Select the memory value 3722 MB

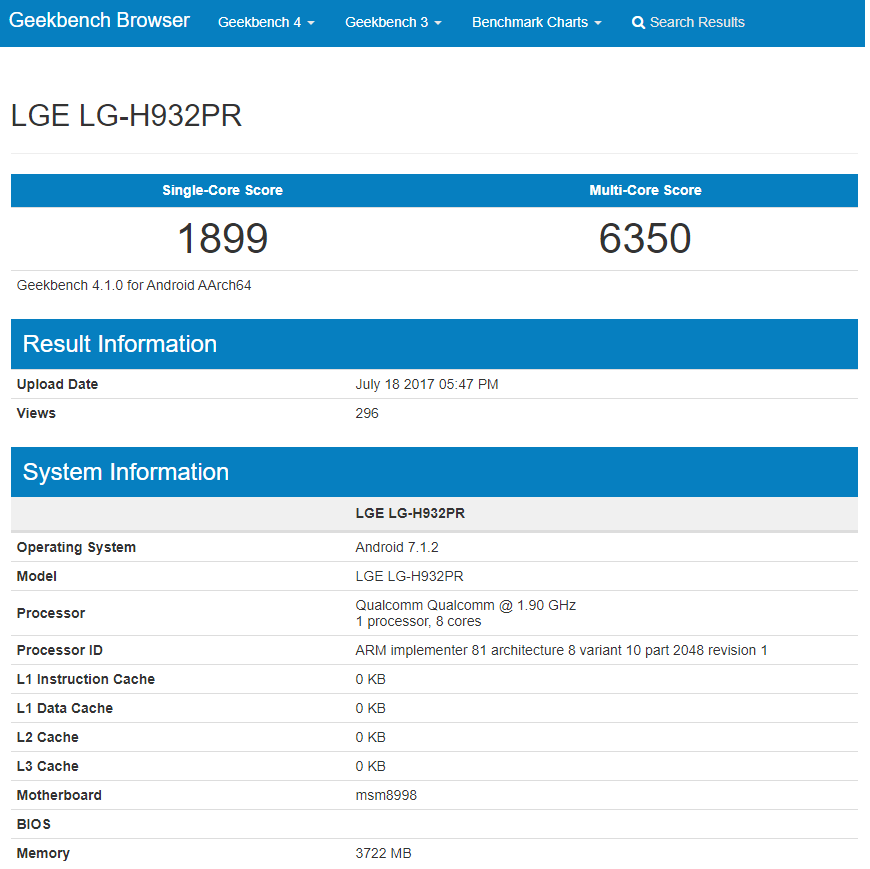tap(383, 853)
